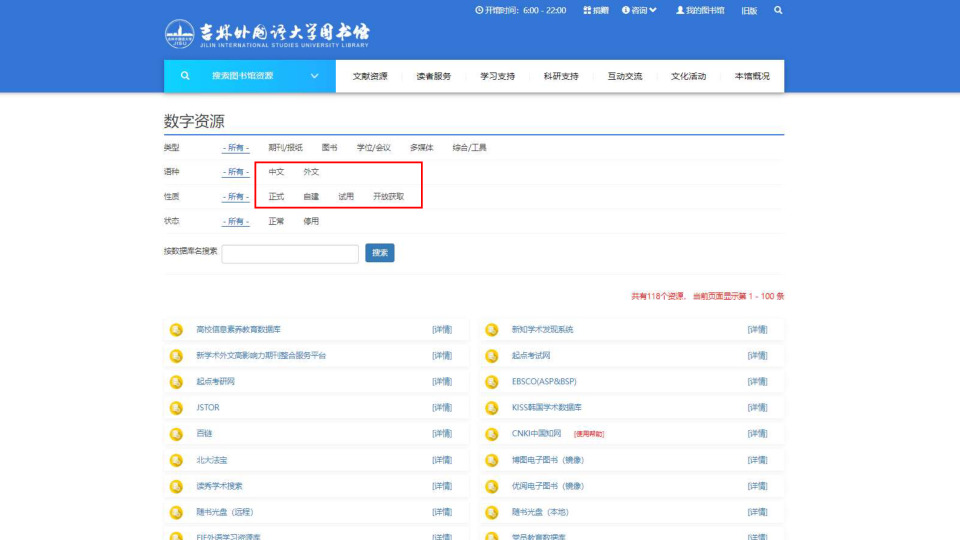Open the 科研支持 menu
Image resolution: width=960 pixels, height=540 pixels.
pos(561,76)
